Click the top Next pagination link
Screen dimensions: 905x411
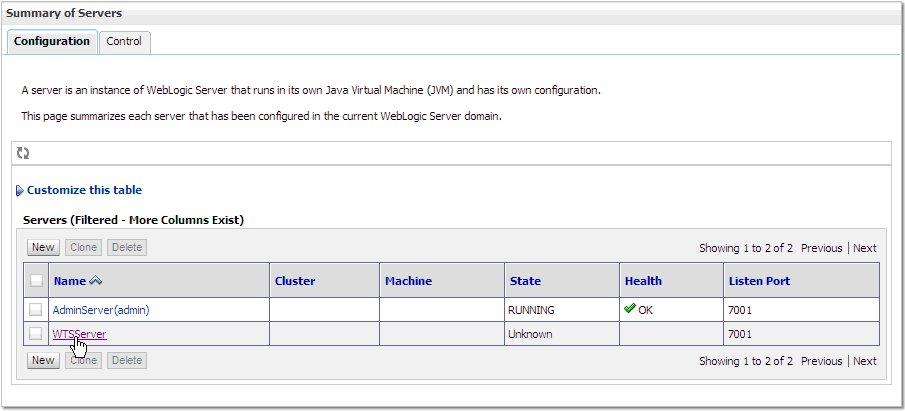point(865,248)
